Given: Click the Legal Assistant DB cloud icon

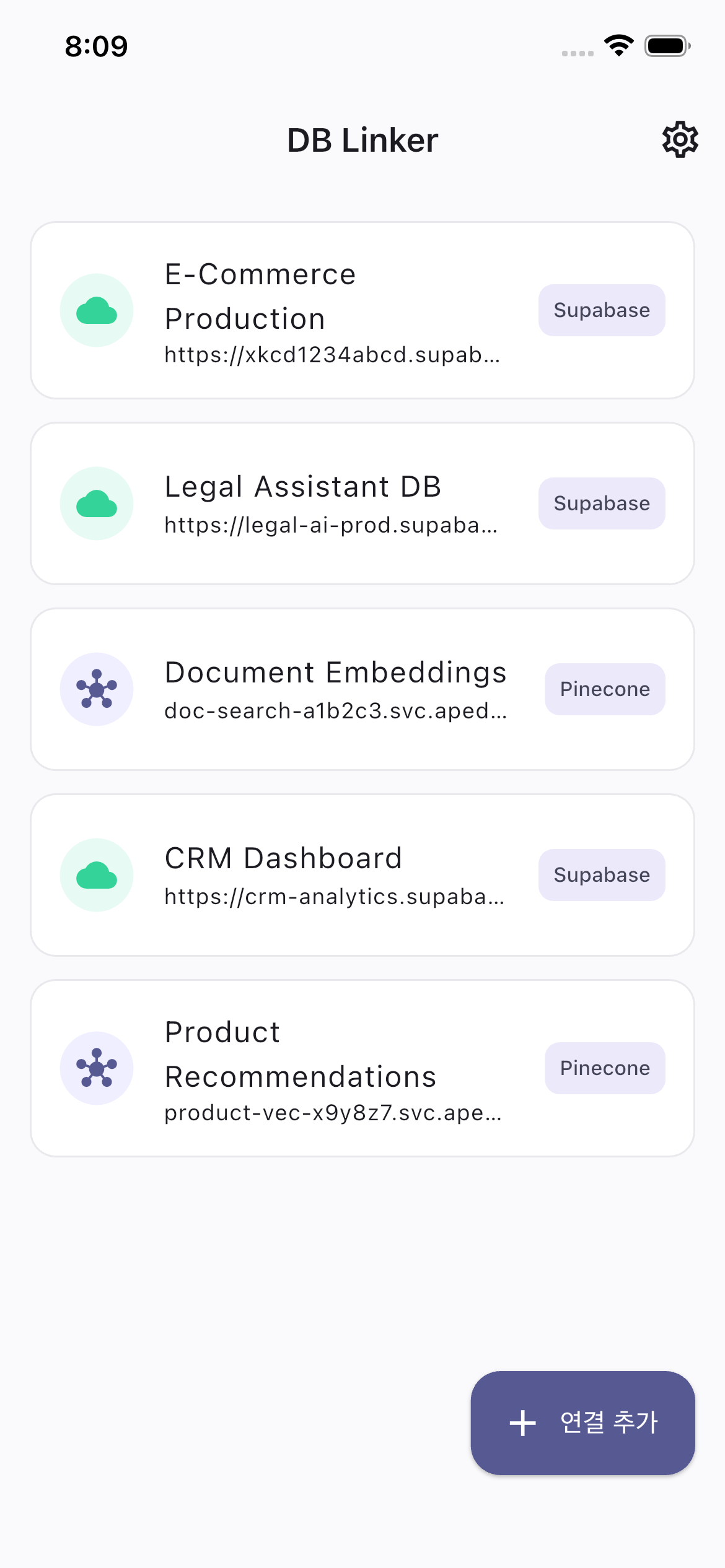Looking at the screenshot, I should point(97,503).
